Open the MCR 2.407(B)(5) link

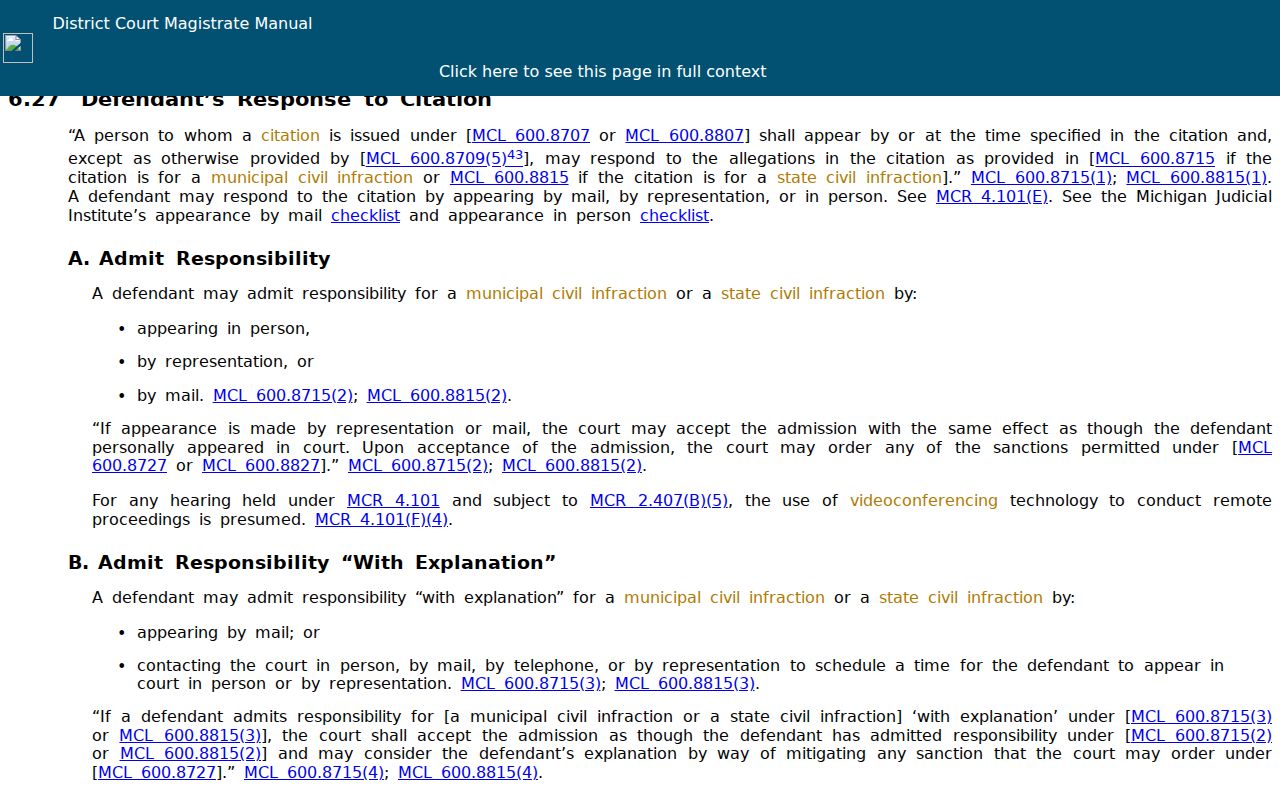659,501
